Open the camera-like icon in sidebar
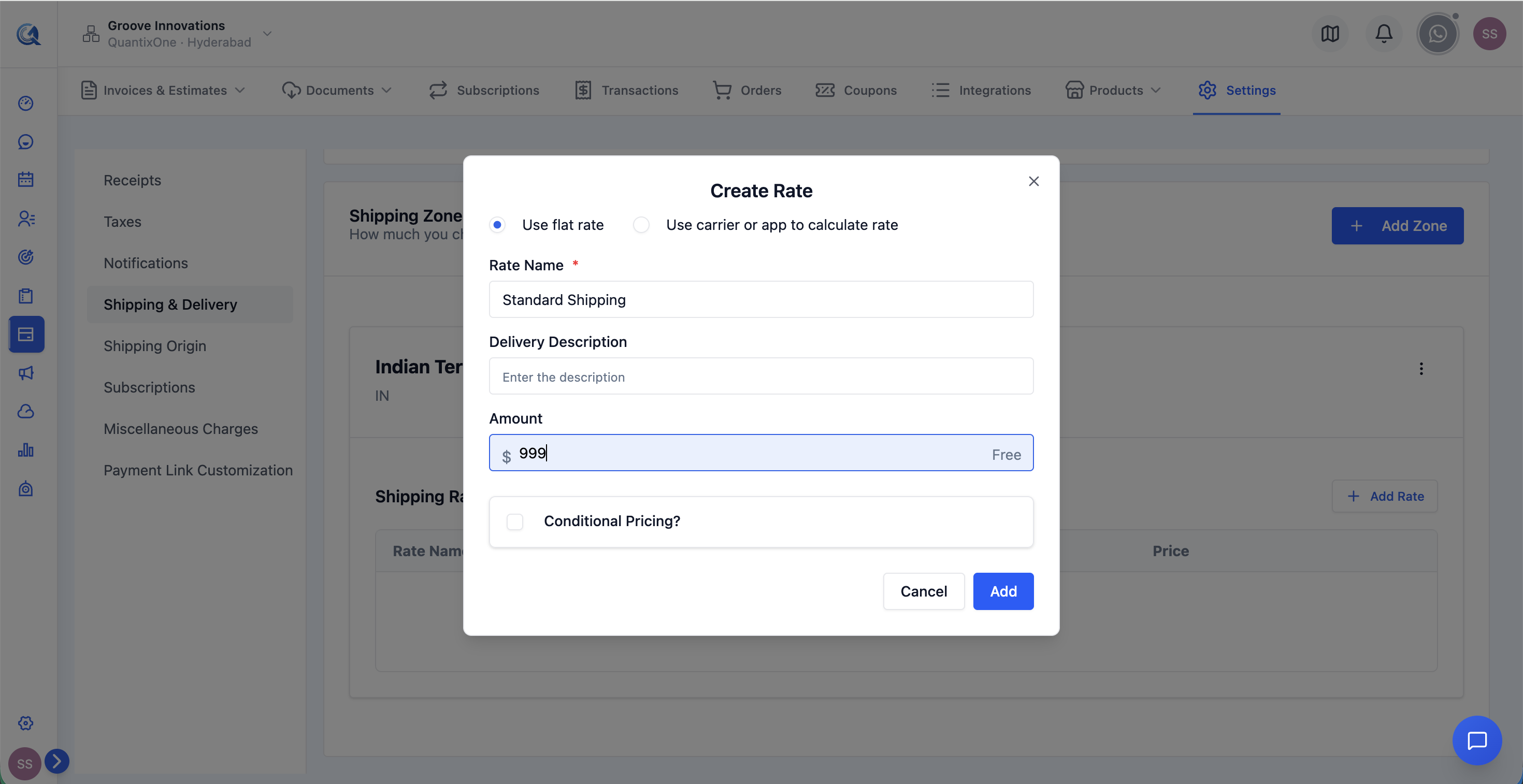Screen dimensions: 1523x784 pos(25,489)
